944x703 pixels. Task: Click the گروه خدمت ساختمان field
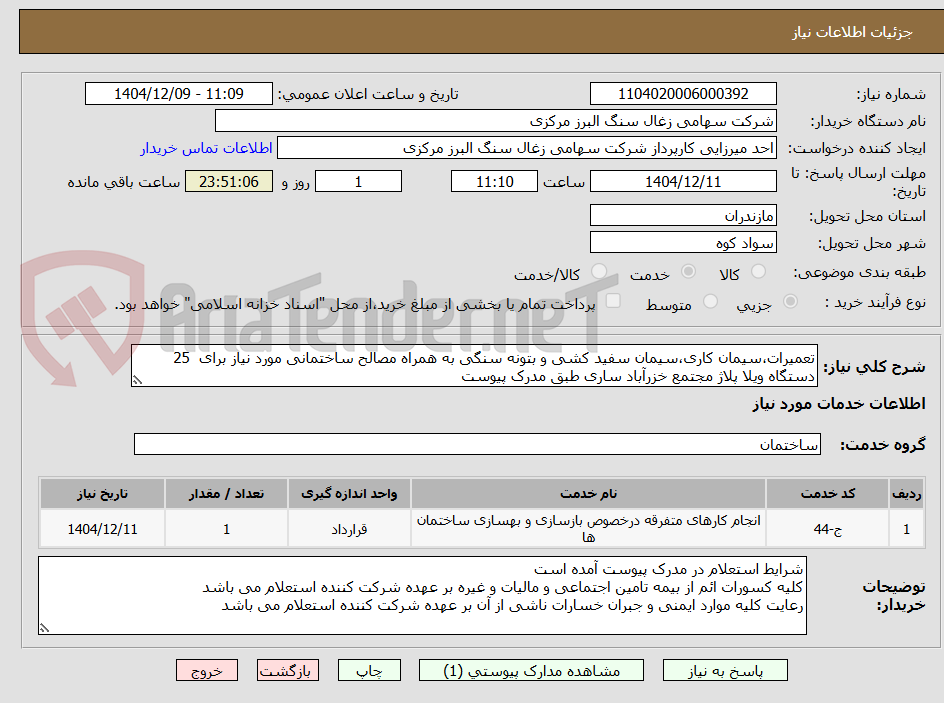click(477, 444)
